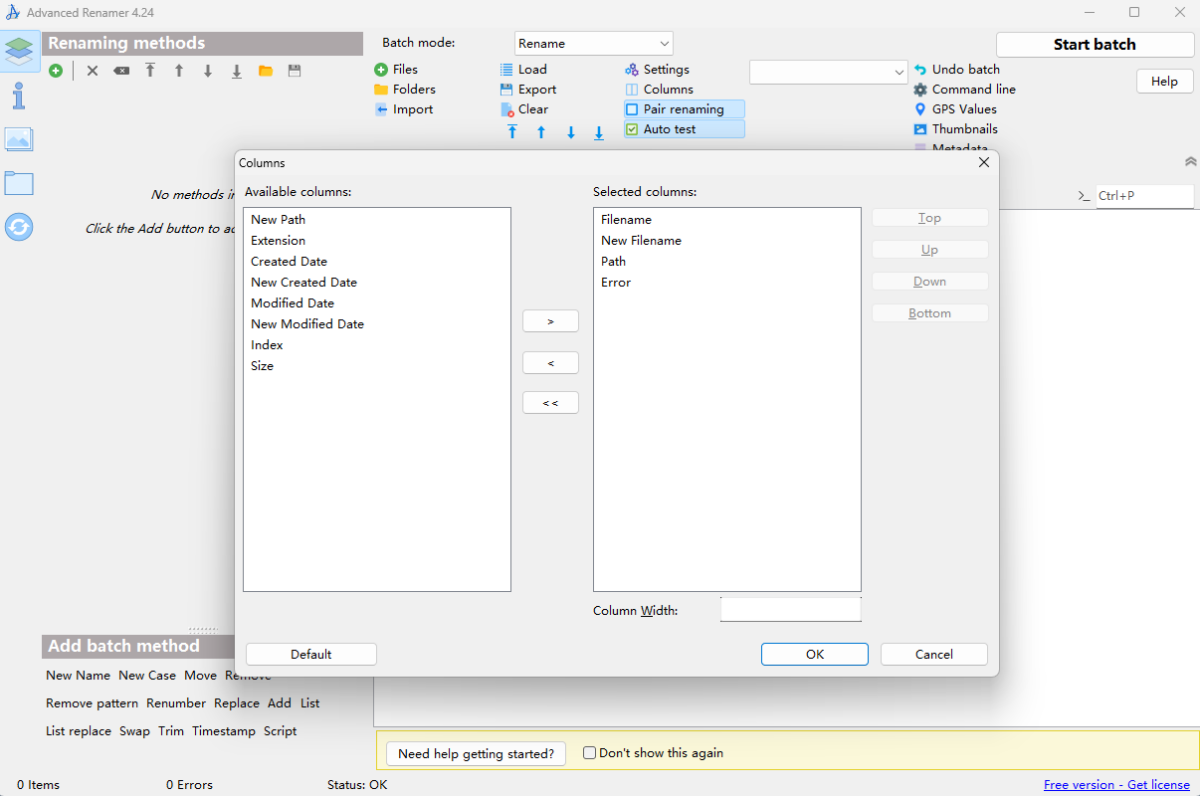Click Import in the toolbar
Image resolution: width=1200 pixels, height=796 pixels.
pos(404,109)
